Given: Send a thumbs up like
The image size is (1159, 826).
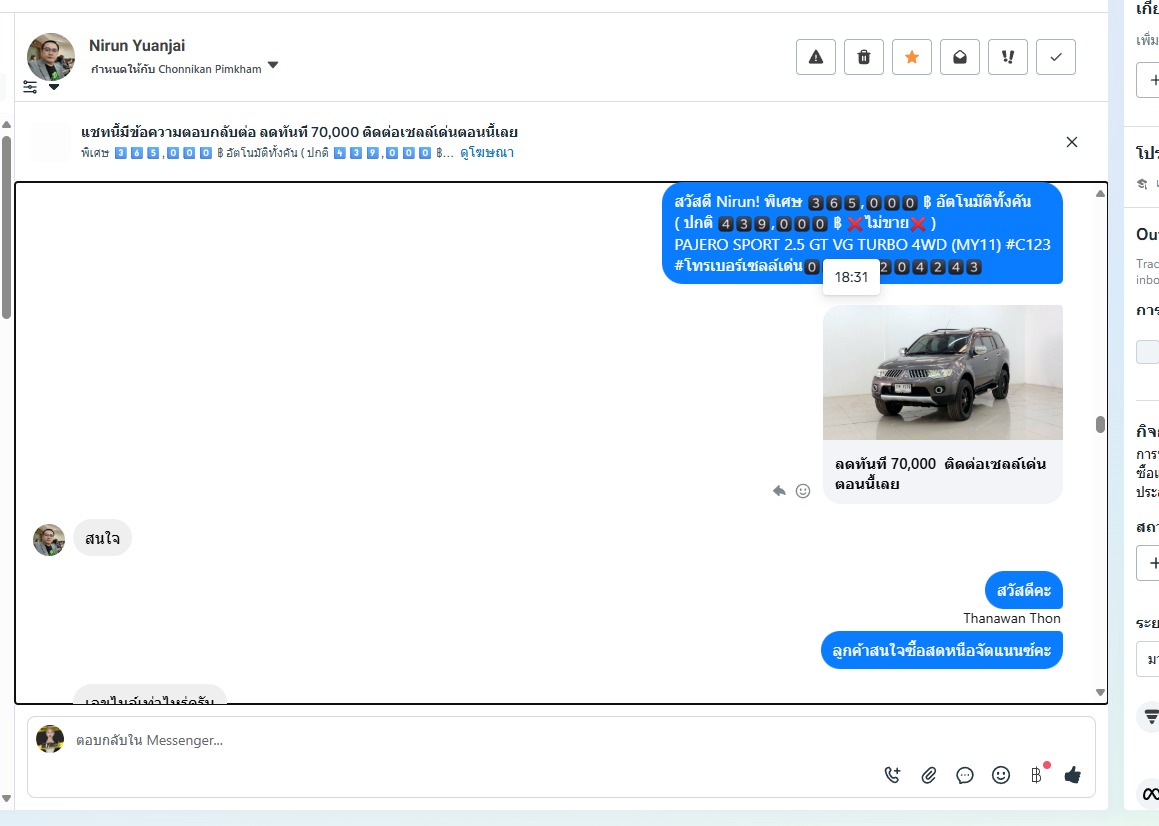Looking at the screenshot, I should pos(1073,775).
